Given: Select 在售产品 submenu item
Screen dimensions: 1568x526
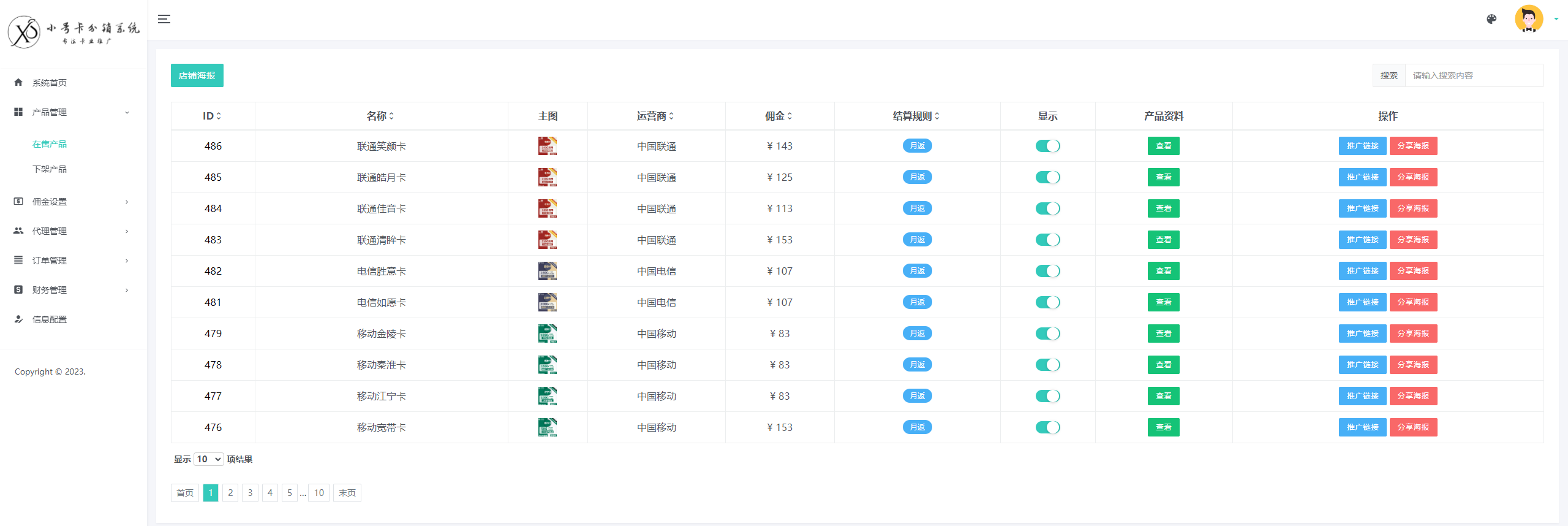Looking at the screenshot, I should point(50,144).
